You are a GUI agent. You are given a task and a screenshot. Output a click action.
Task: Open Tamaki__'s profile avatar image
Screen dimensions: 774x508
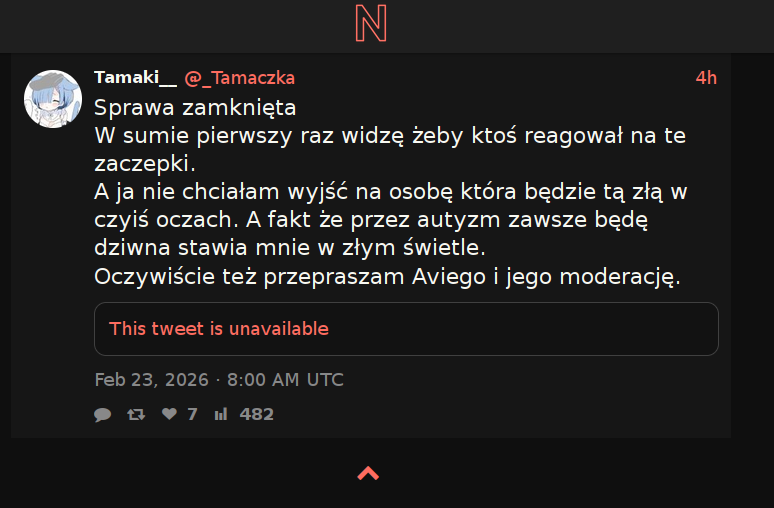52,99
